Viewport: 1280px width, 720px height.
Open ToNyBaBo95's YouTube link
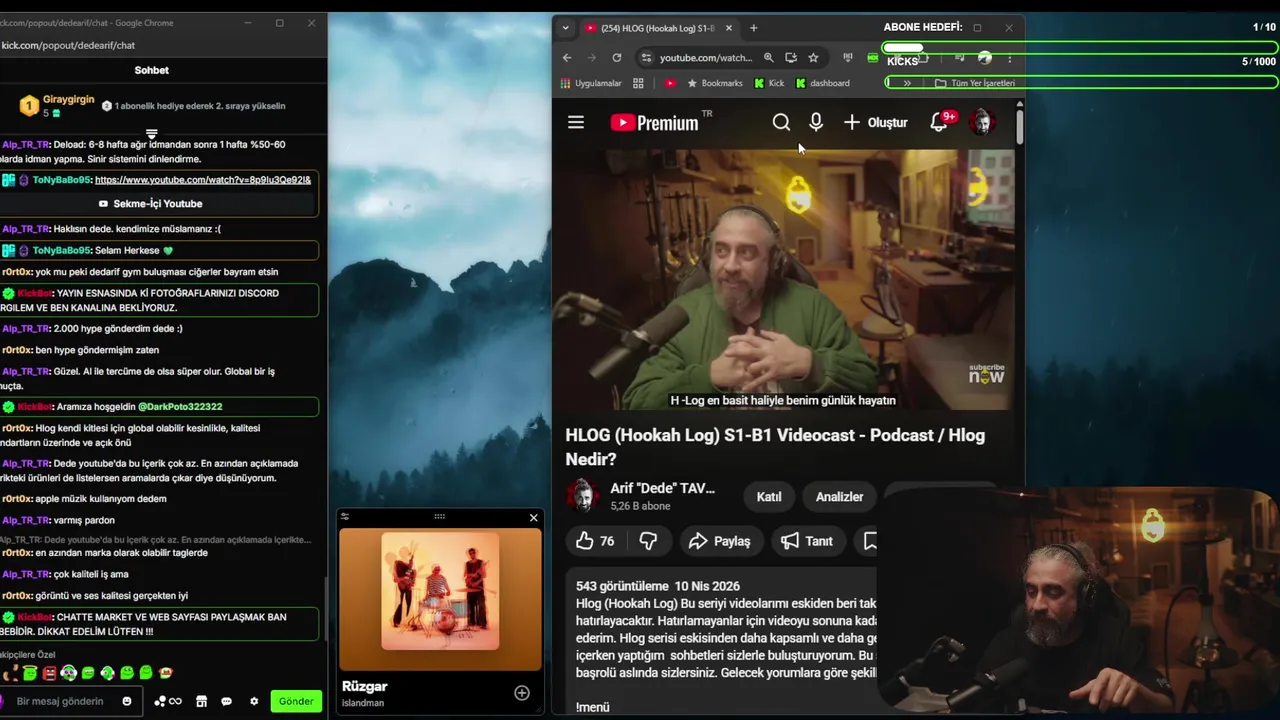pyautogui.click(x=203, y=180)
